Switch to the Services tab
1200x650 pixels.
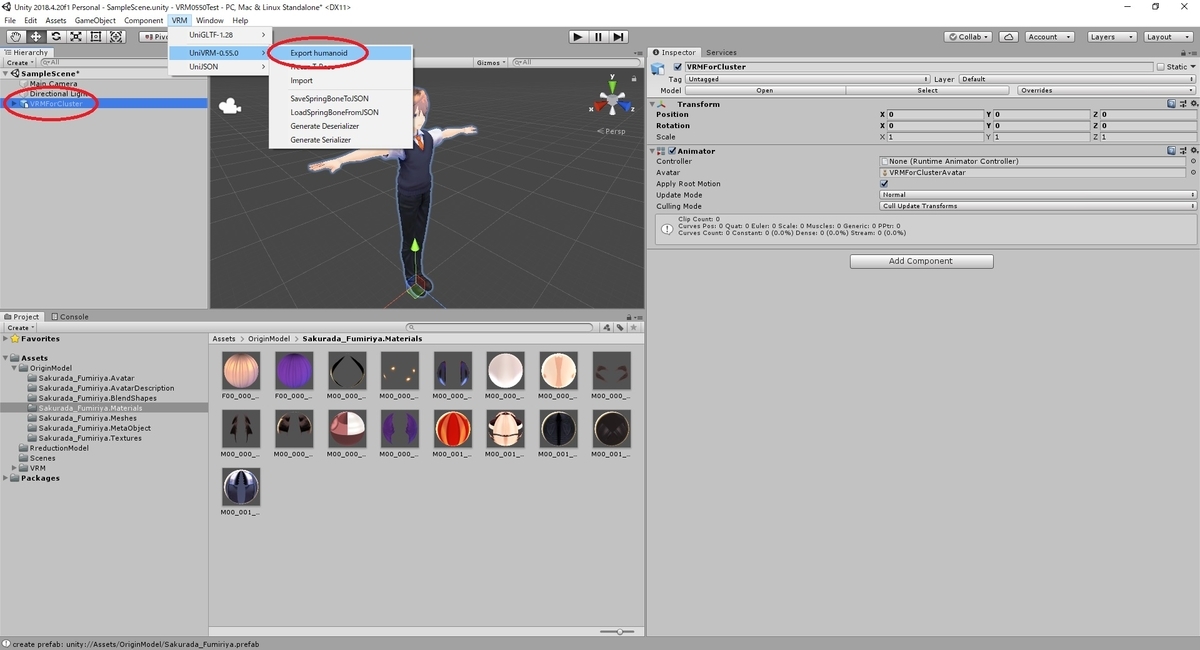721,52
